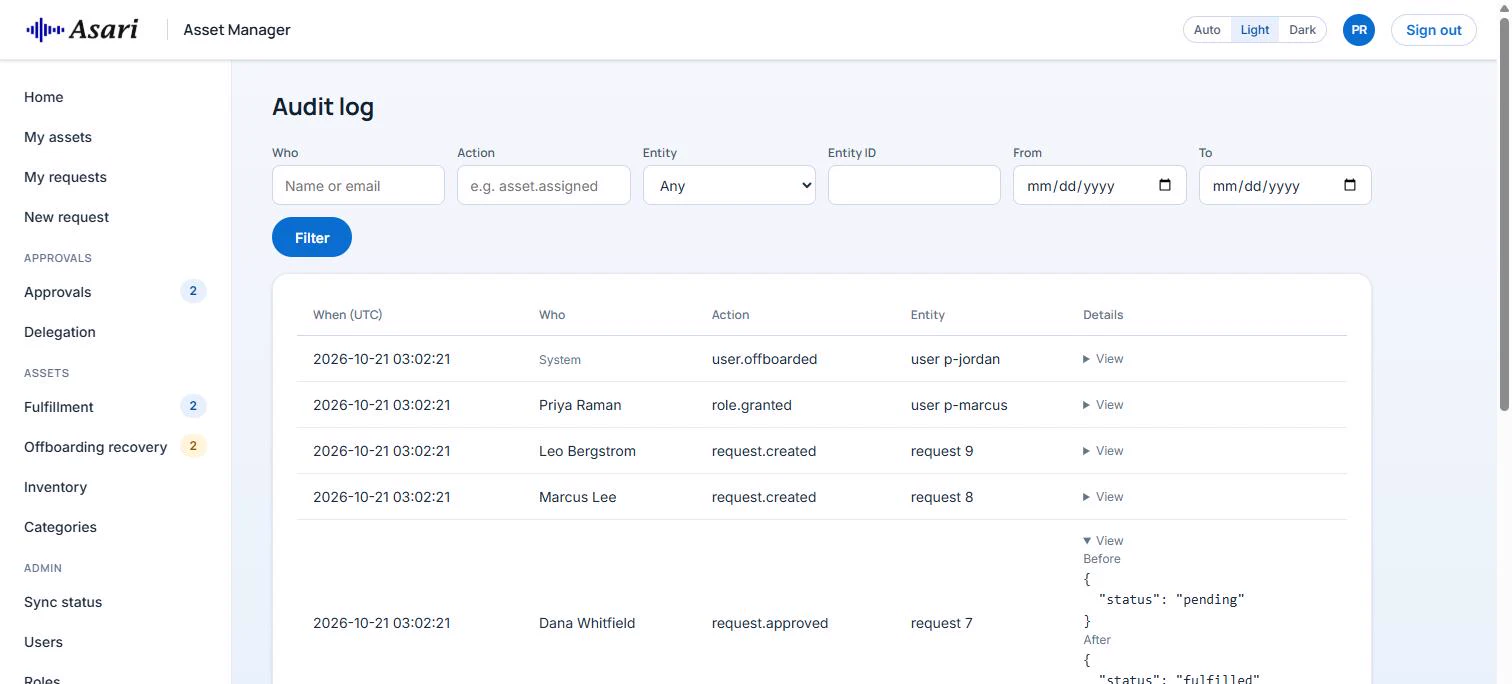The image size is (1512, 684).
Task: Collapse View details for request 7 row
Action: [1103, 541]
